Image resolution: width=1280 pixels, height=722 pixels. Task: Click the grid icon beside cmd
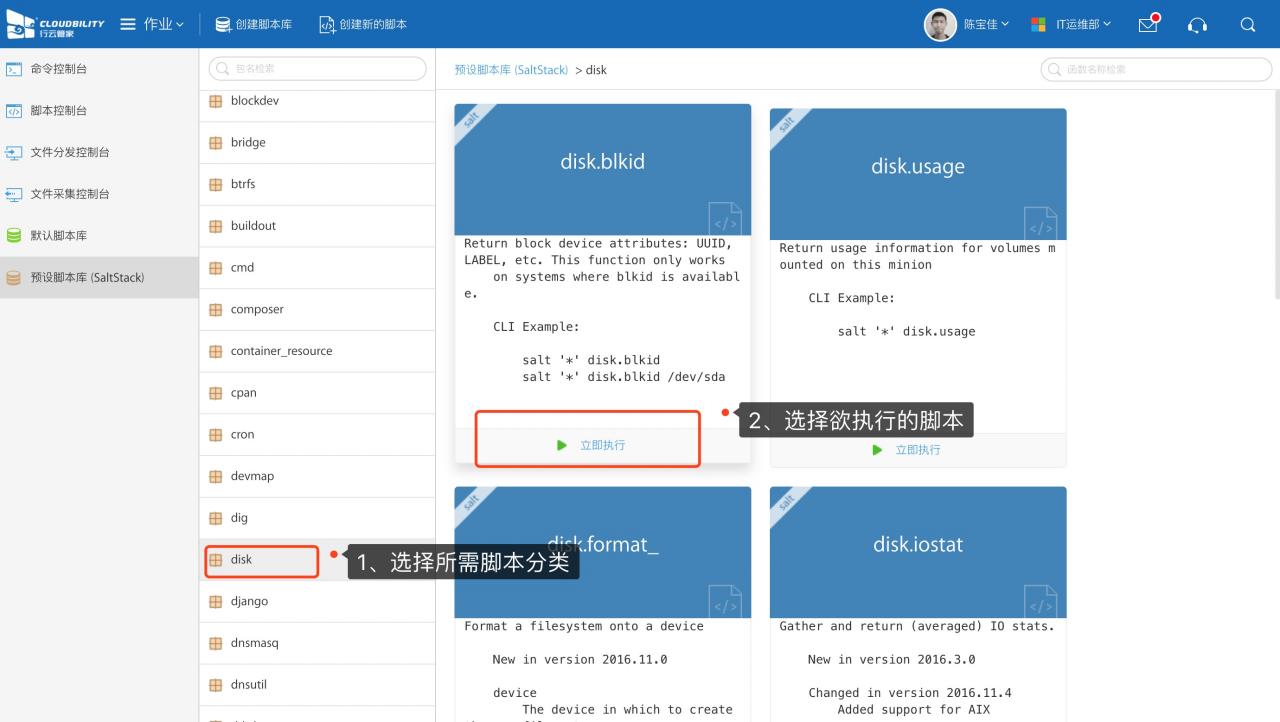tap(215, 268)
